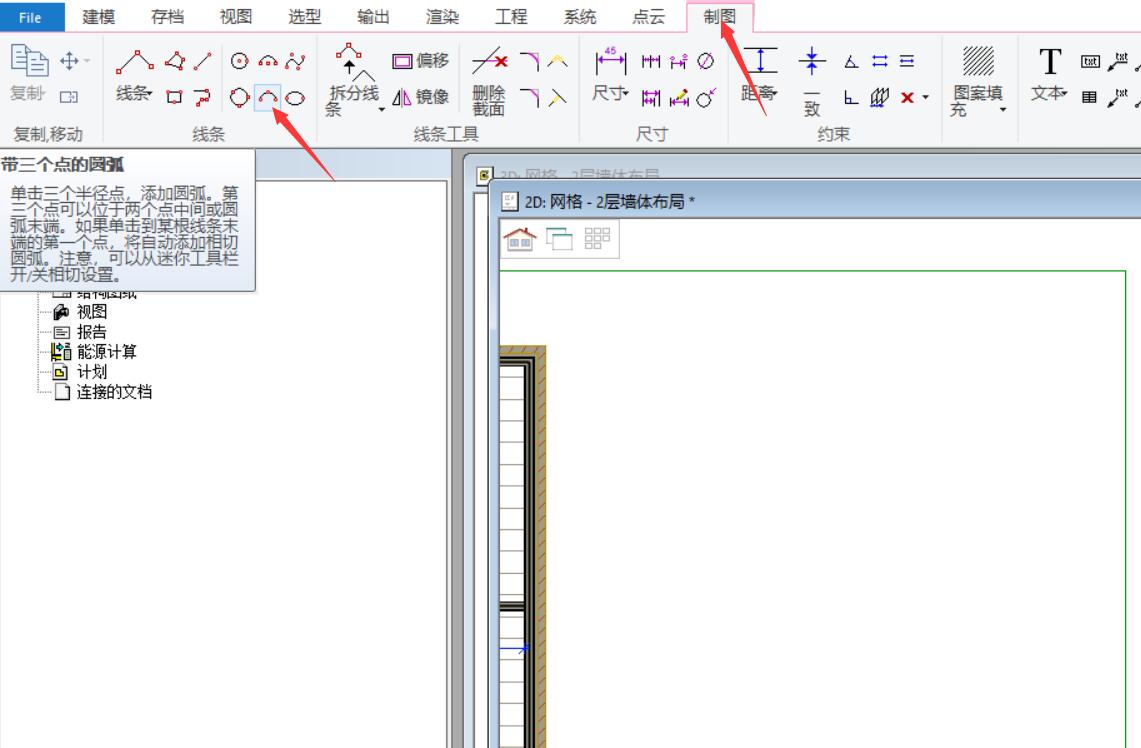Screen dimensions: 1141x748
Task: Click the red X delete constraint icon
Action: coord(907,97)
